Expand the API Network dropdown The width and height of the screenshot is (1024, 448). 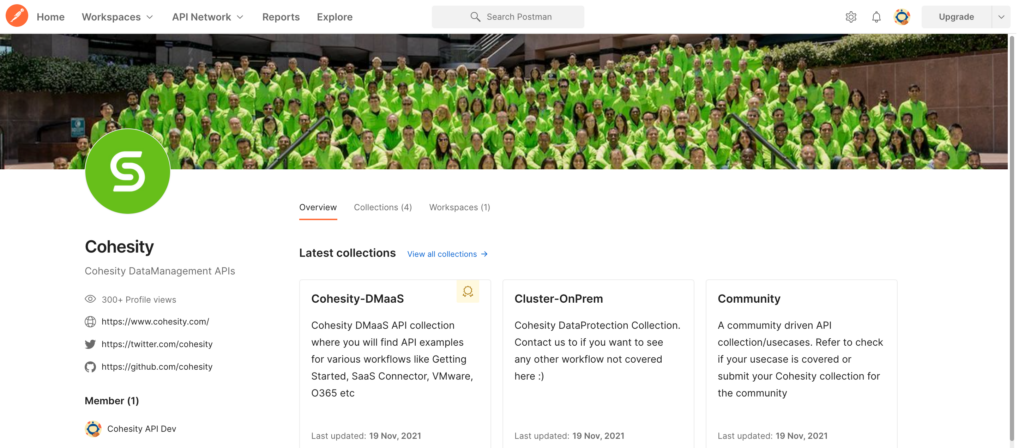[x=208, y=17]
